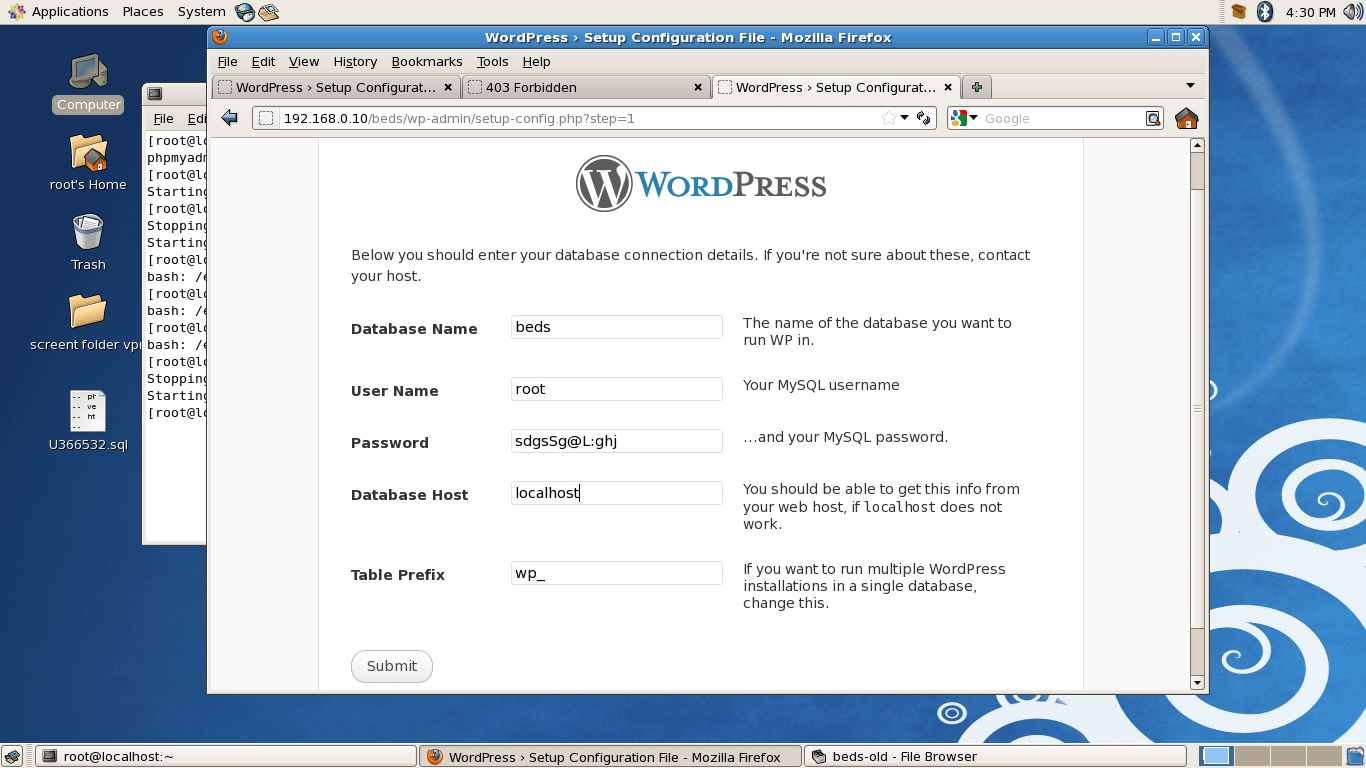Image resolution: width=1366 pixels, height=768 pixels.
Task: Click the Firefox home icon
Action: pyautogui.click(x=1186, y=118)
